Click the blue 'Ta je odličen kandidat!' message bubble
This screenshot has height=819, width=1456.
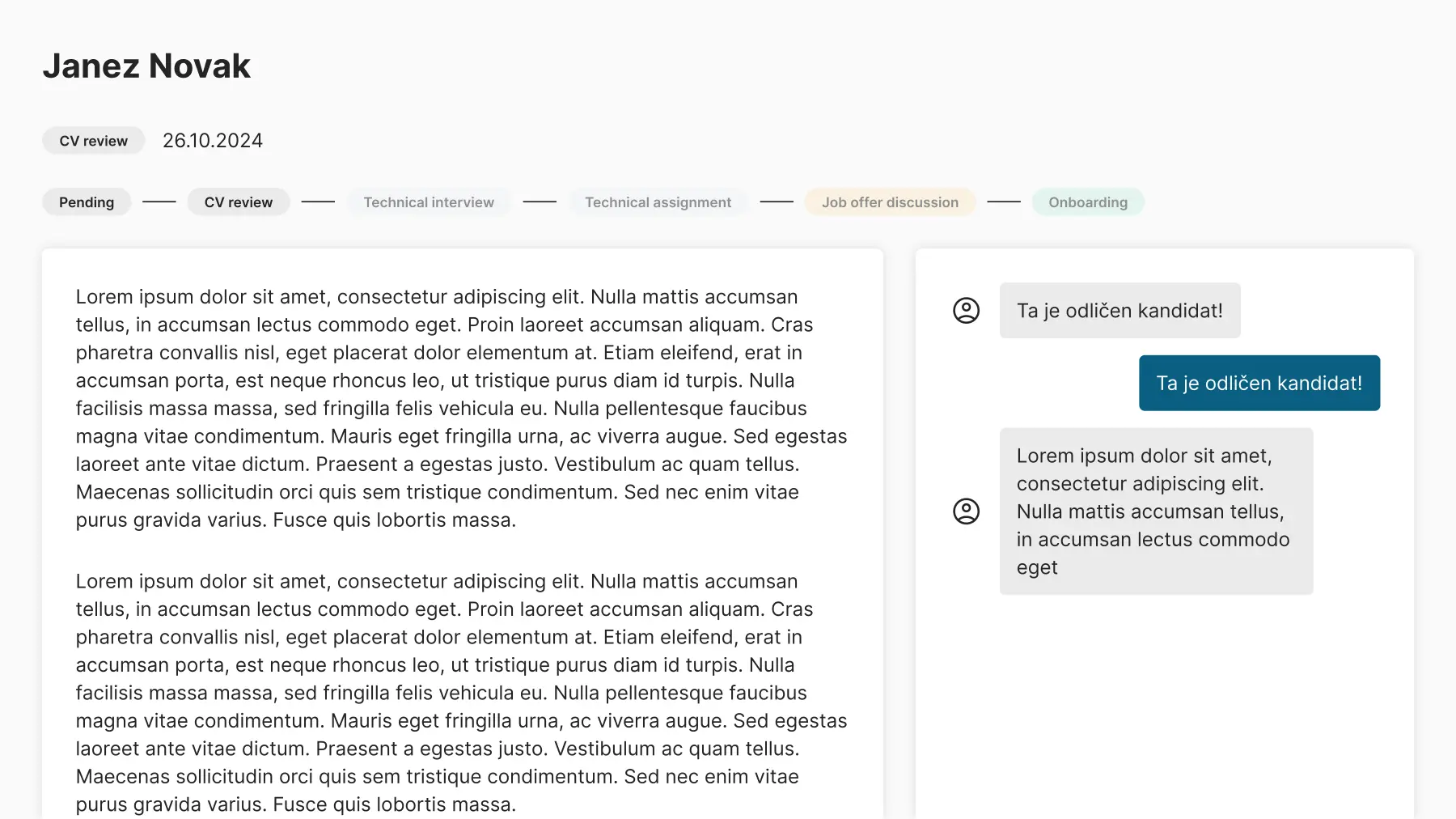pyautogui.click(x=1259, y=383)
